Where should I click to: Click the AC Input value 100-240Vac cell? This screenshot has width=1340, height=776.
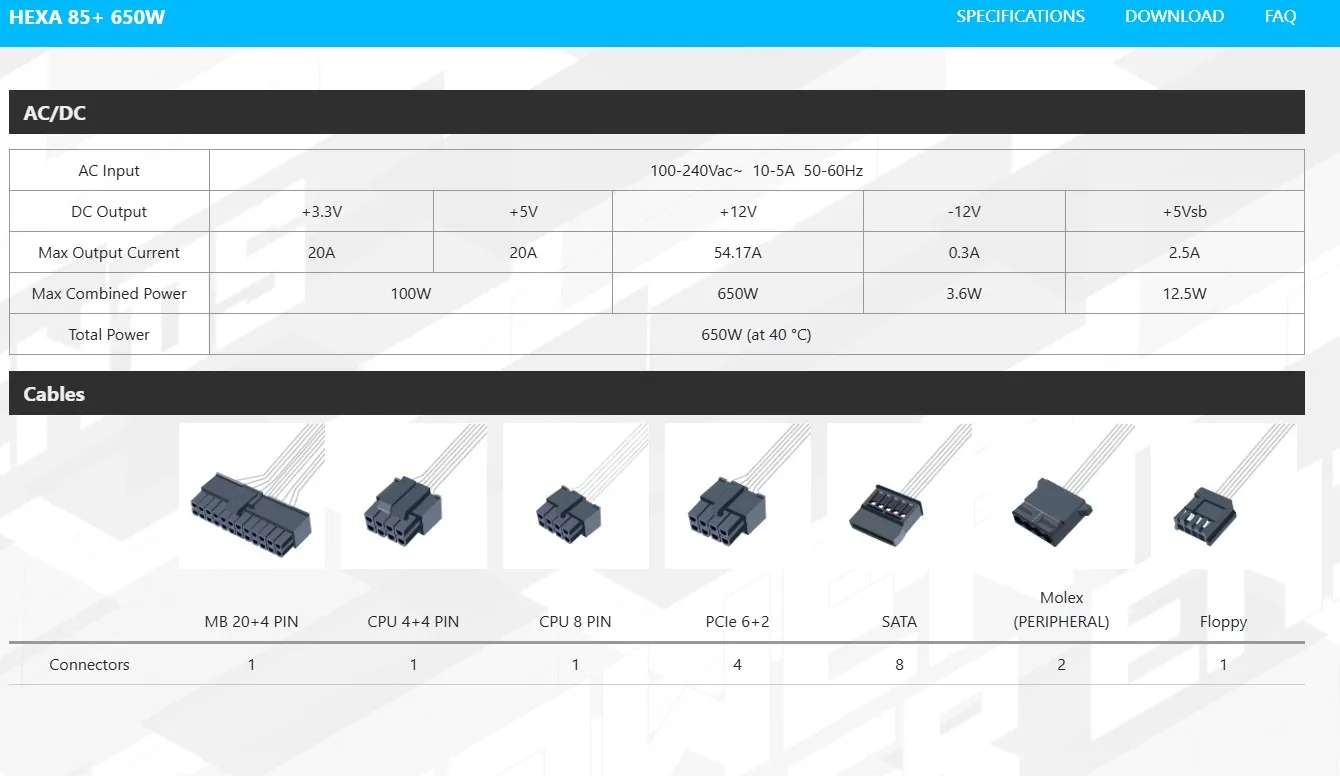(757, 170)
